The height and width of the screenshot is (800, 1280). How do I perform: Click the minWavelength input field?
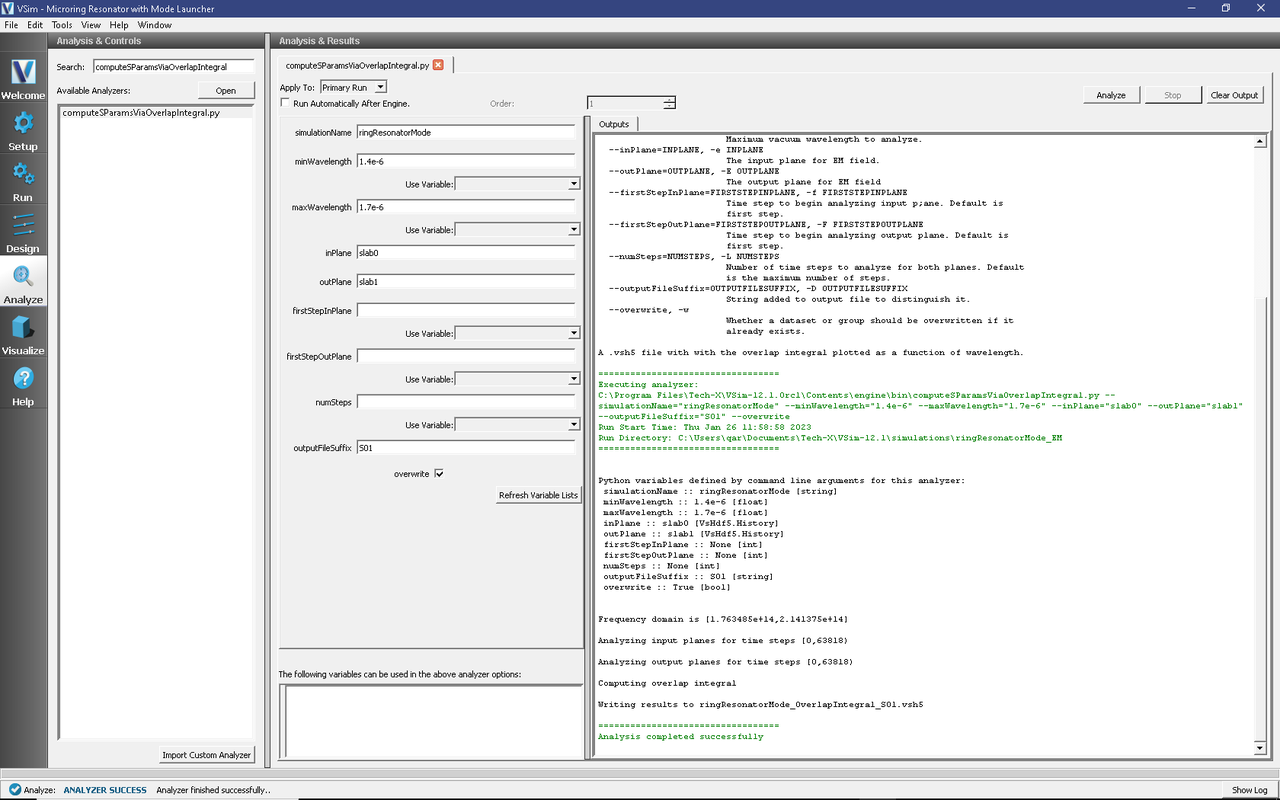tap(466, 161)
